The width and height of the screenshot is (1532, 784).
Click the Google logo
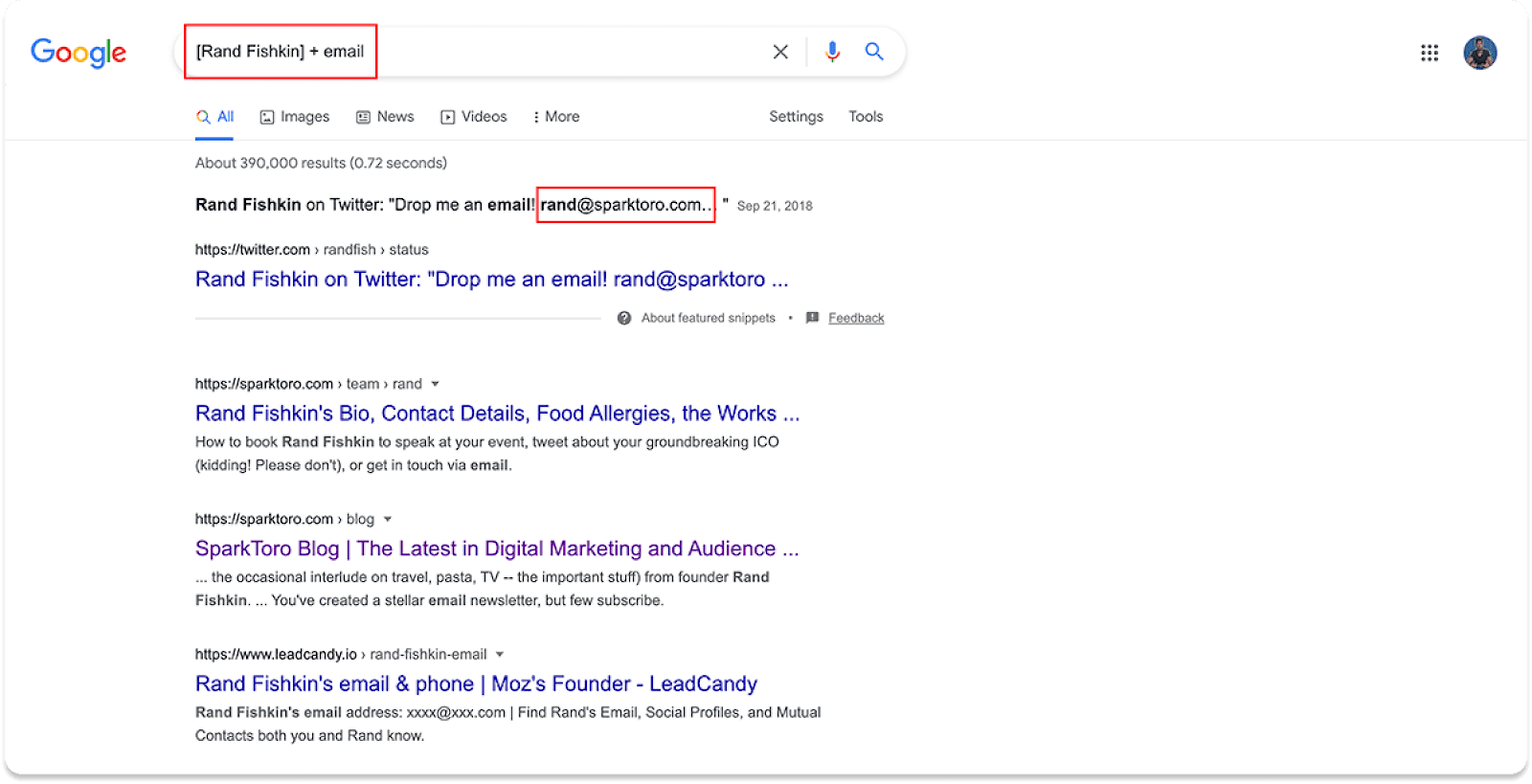coord(79,53)
